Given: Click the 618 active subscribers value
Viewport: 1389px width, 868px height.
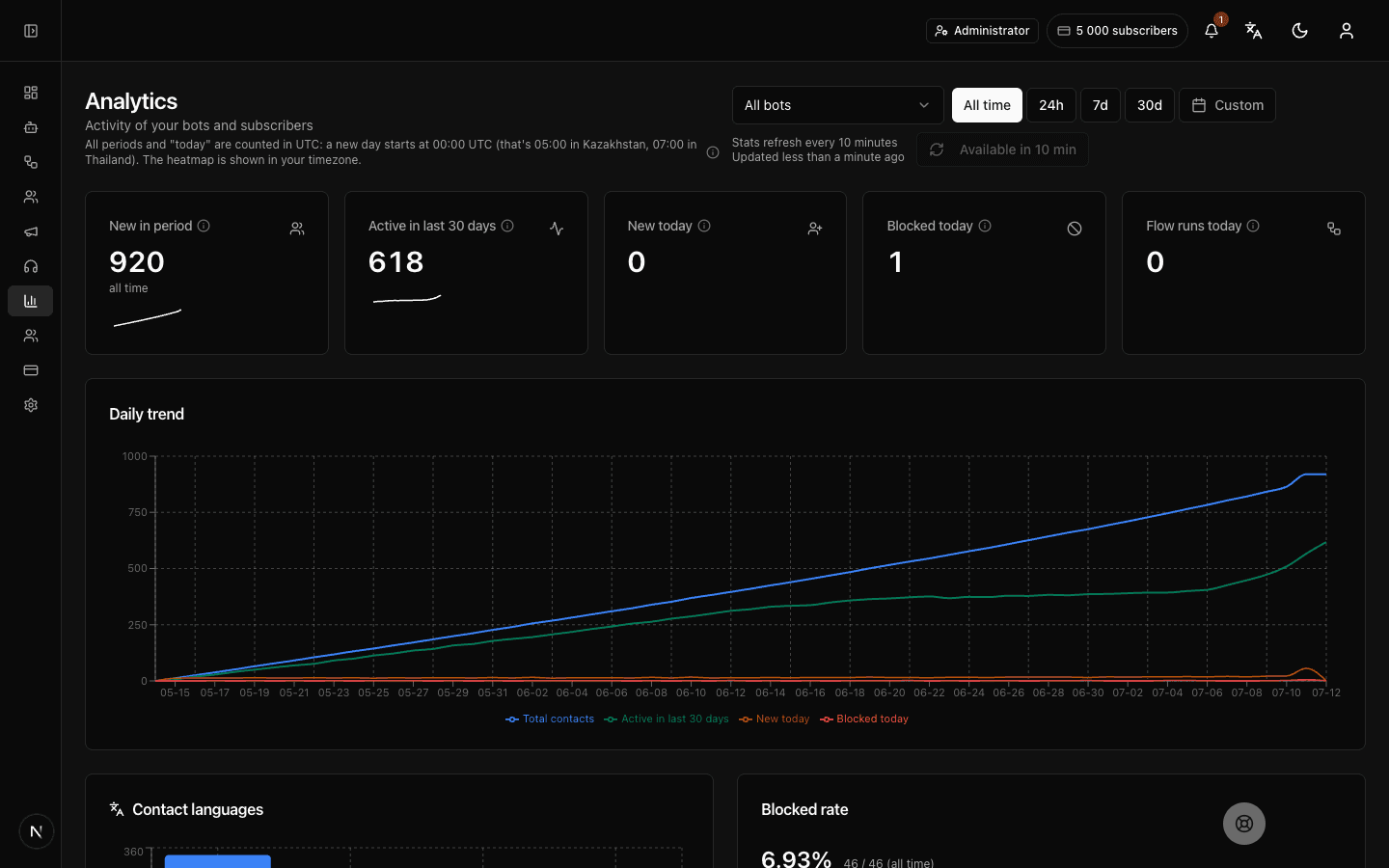Looking at the screenshot, I should [396, 262].
